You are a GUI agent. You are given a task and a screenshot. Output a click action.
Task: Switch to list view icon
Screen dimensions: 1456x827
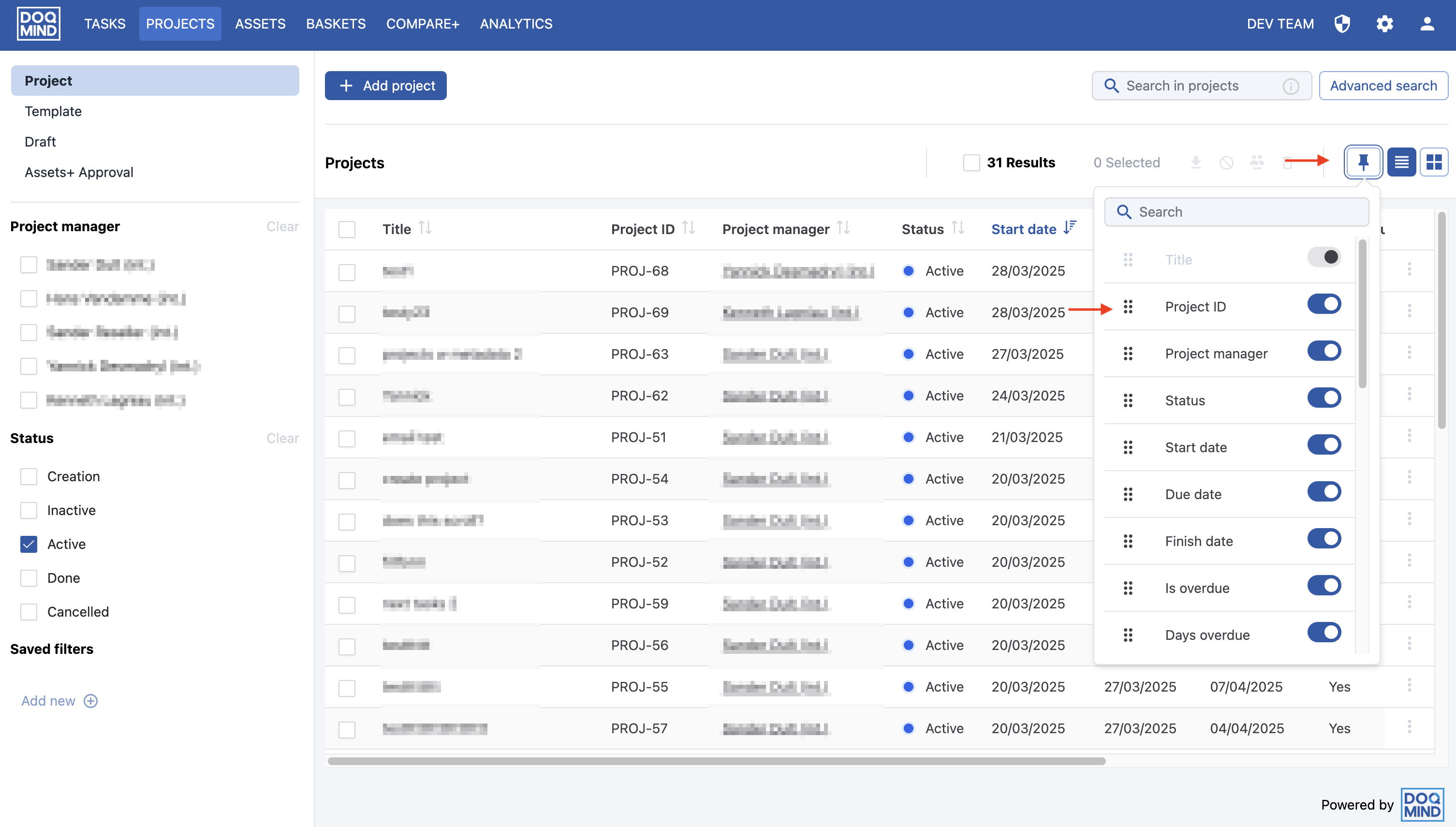pyautogui.click(x=1401, y=162)
